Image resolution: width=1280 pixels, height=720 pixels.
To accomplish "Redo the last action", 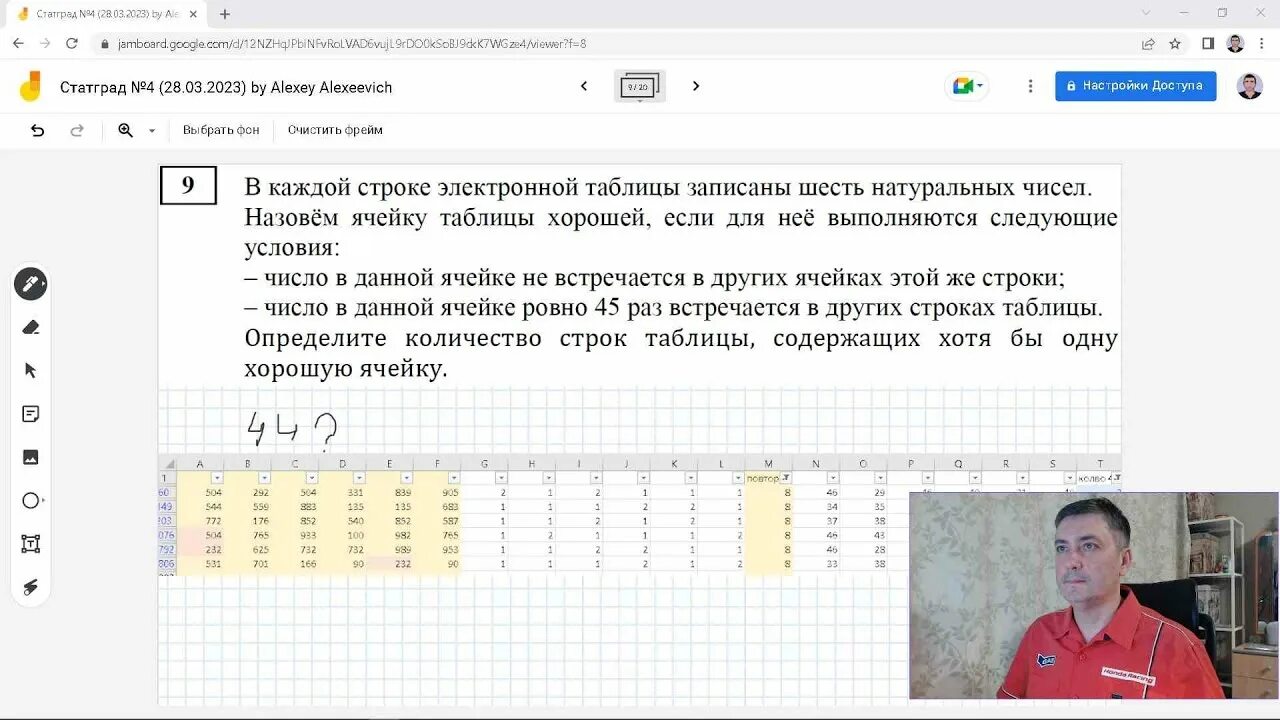I will (77, 130).
